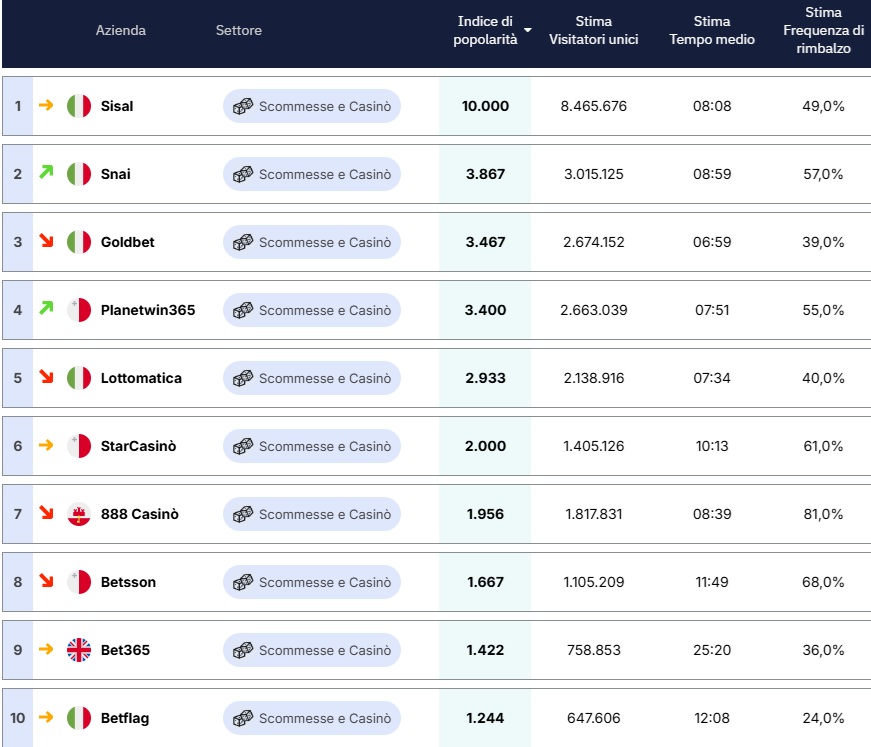Select unique visitors value 647.606
871x747 pixels.
593,718
